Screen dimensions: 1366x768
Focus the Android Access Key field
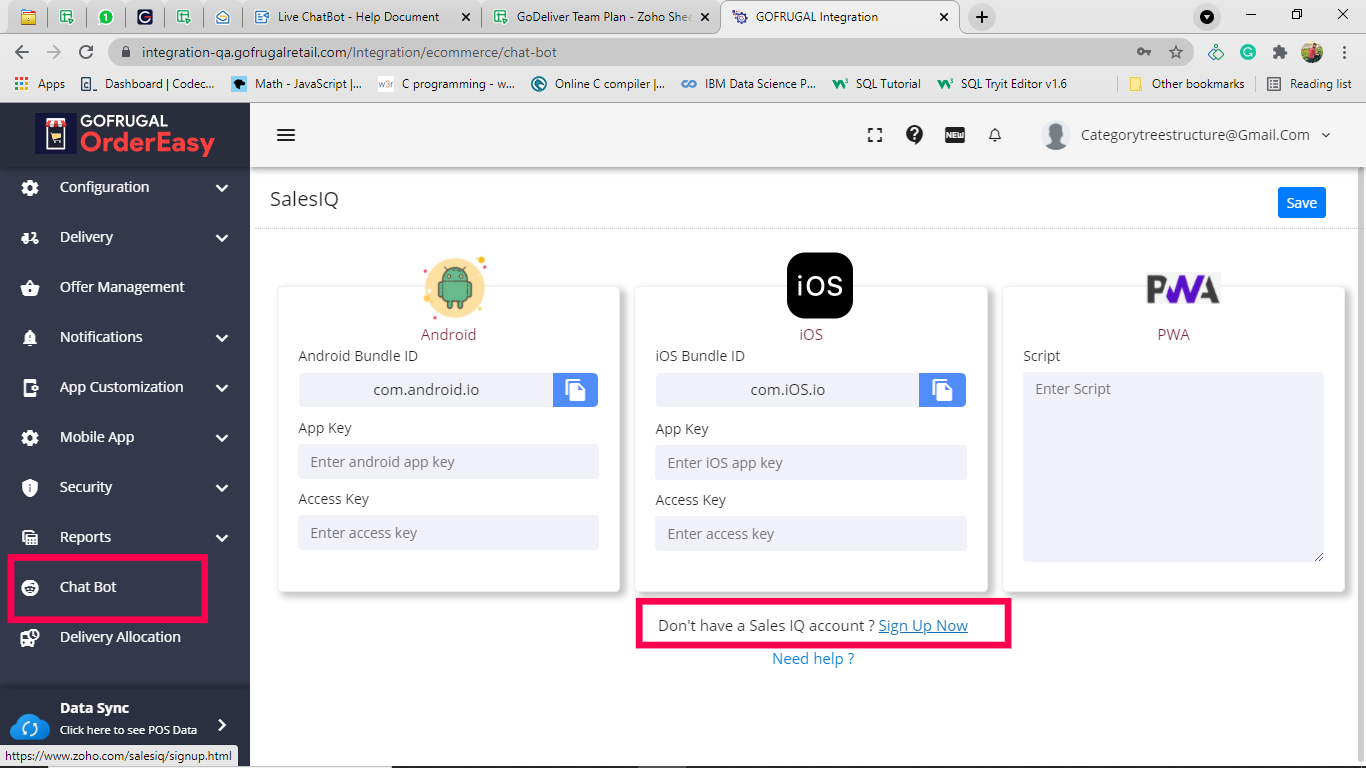pos(448,533)
